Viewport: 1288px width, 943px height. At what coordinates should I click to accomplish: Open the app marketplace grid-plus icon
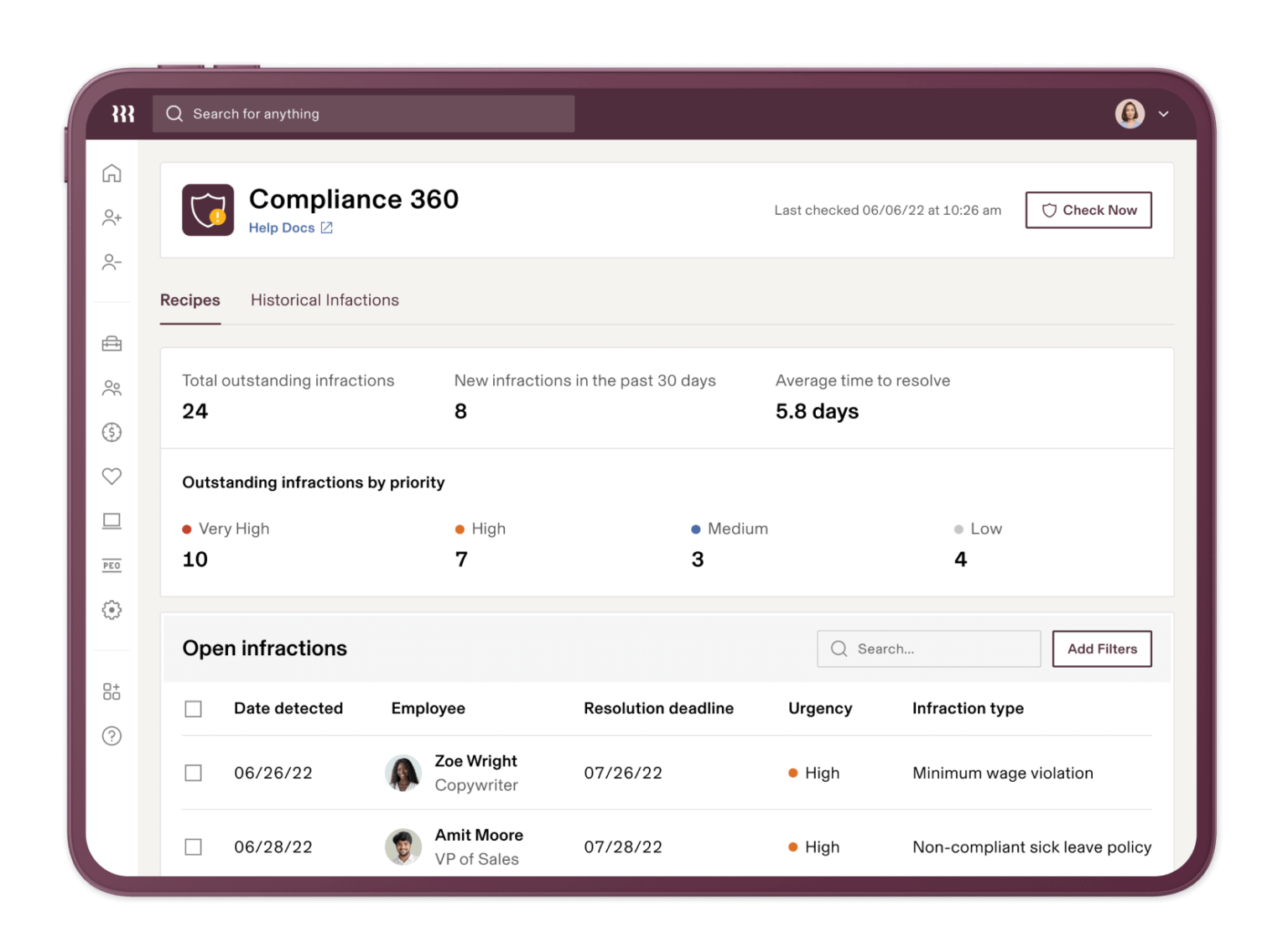click(112, 690)
